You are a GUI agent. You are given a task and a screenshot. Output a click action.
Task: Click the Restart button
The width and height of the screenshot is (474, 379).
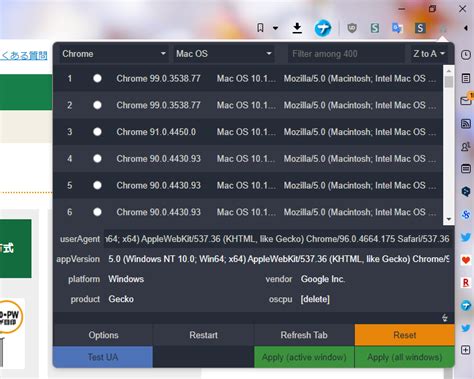point(203,335)
